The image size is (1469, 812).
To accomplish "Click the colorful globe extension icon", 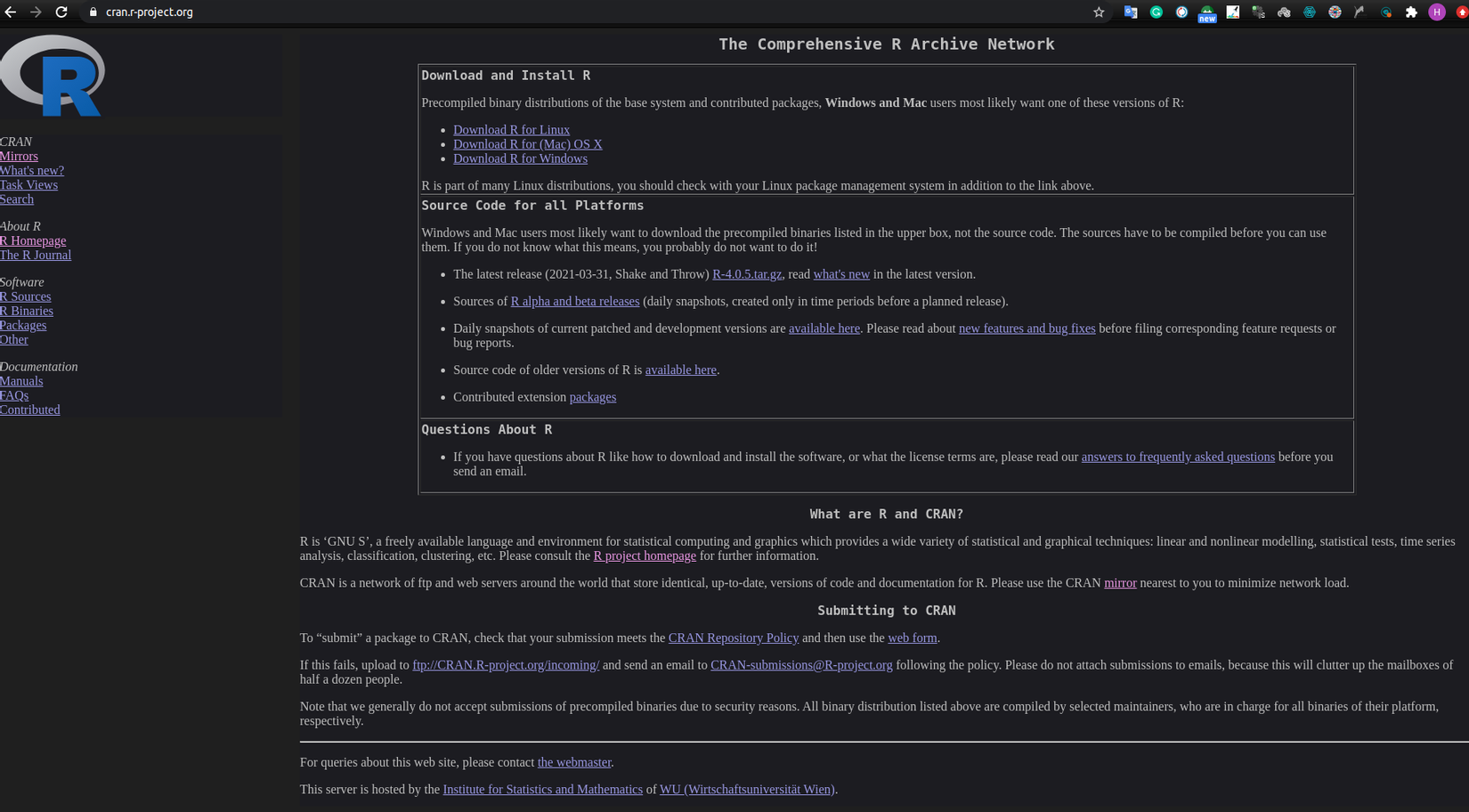I will (x=1335, y=12).
